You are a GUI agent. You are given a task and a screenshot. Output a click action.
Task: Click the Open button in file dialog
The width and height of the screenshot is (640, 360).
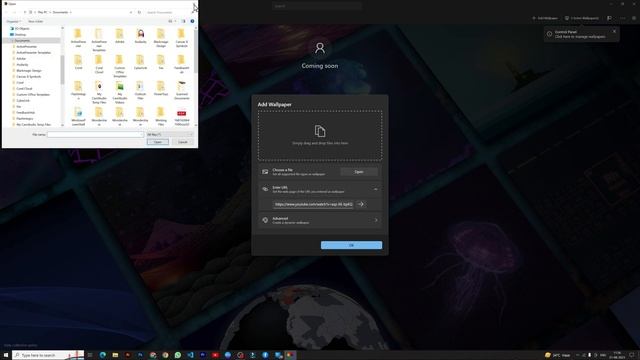tap(158, 142)
